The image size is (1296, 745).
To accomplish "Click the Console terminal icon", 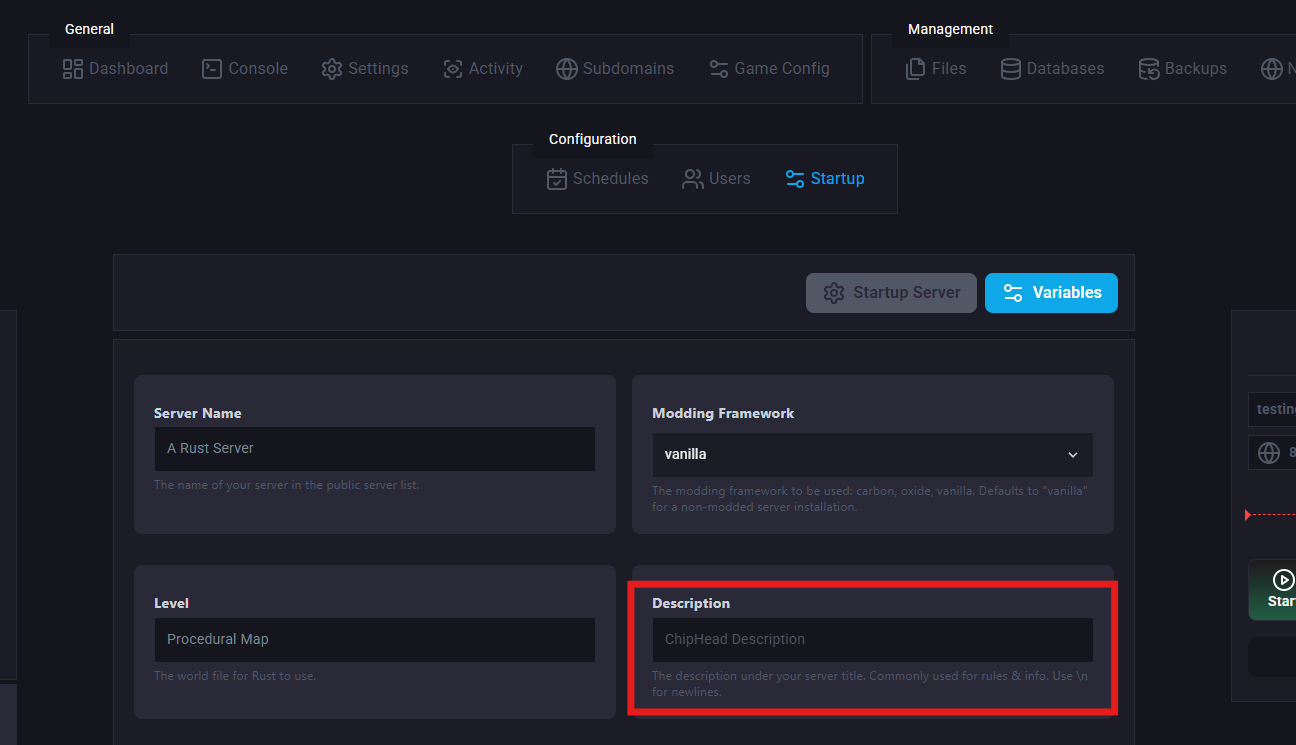I will [212, 69].
